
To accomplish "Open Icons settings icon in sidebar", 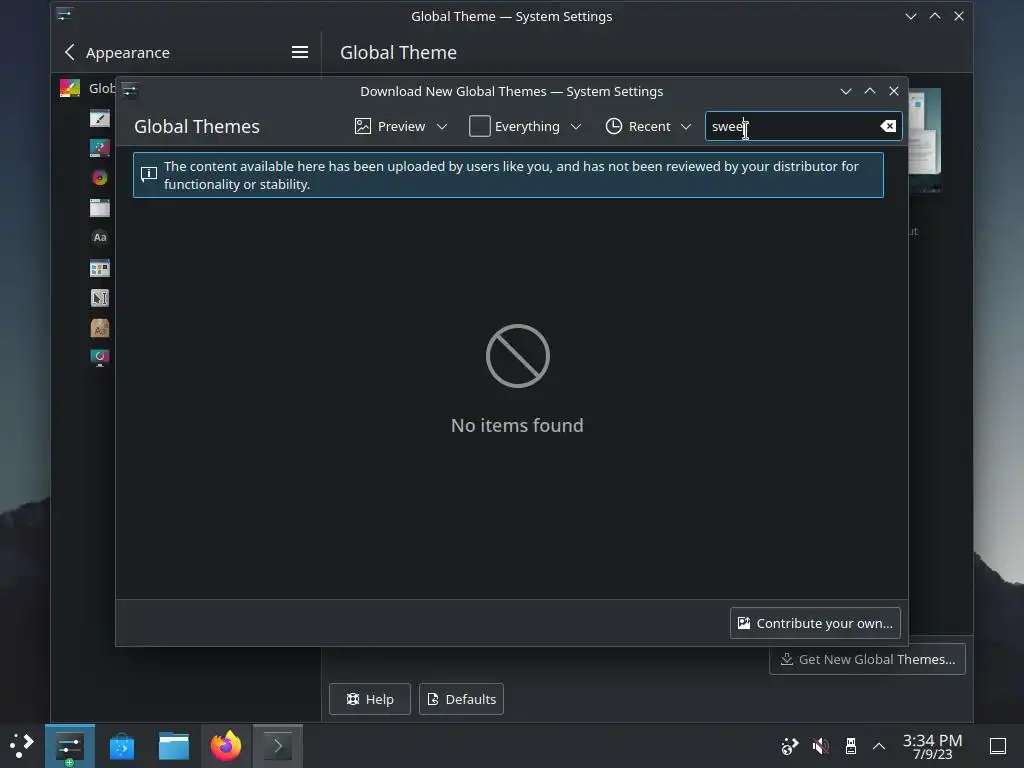I will click(99, 268).
